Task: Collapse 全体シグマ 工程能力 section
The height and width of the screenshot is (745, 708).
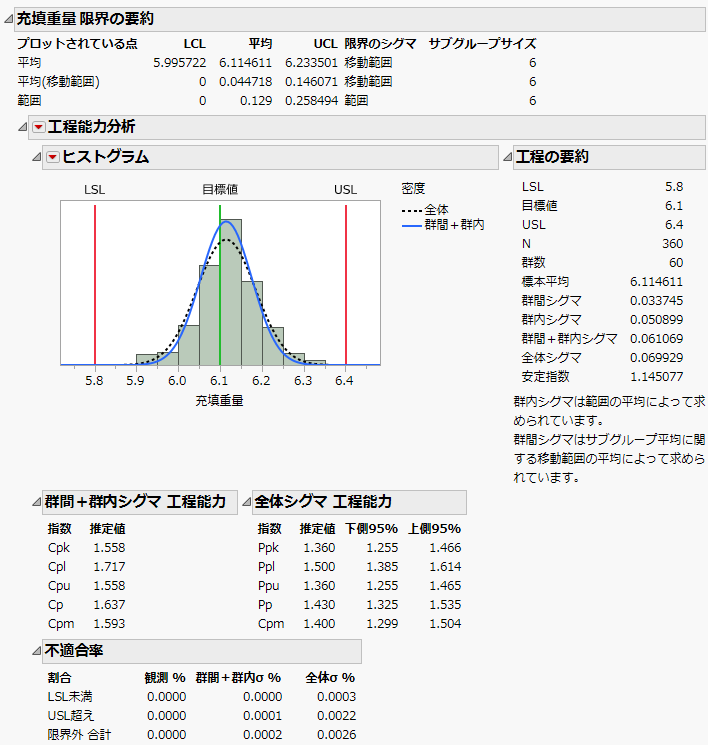Action: tap(246, 502)
